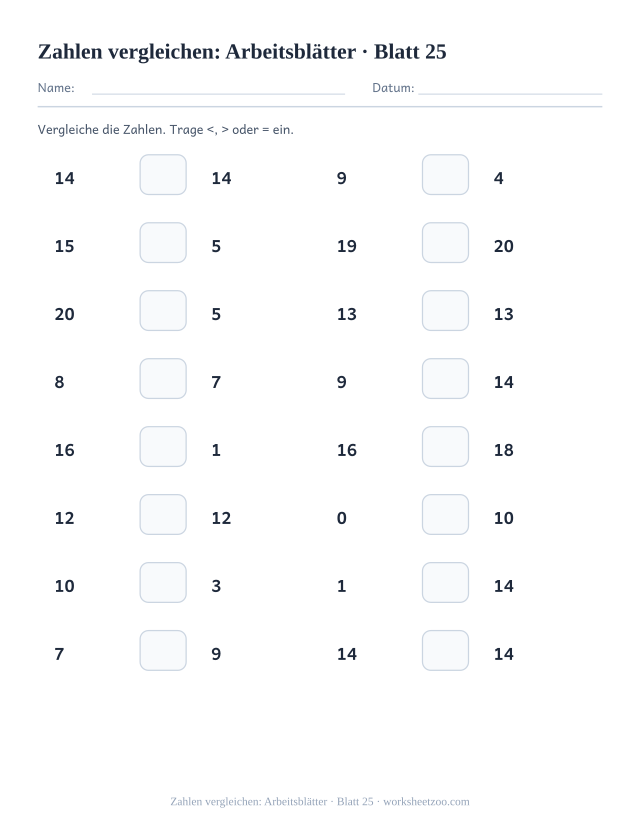Click the box between 16 and 1
This screenshot has height=829, width=640.
click(163, 447)
